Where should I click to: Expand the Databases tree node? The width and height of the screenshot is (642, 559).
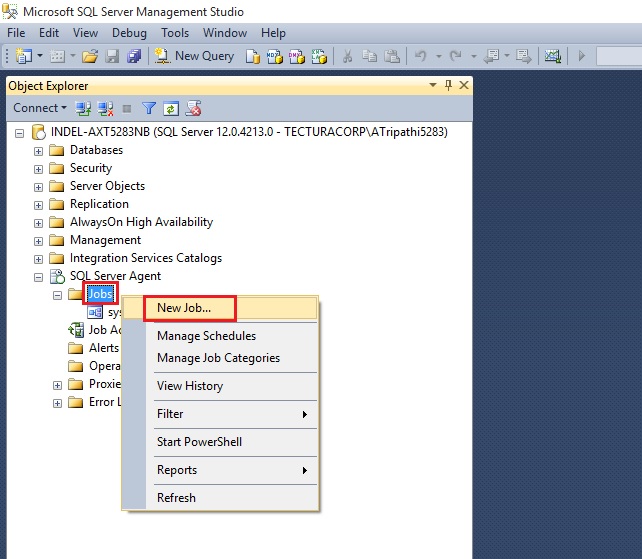pyautogui.click(x=39, y=150)
